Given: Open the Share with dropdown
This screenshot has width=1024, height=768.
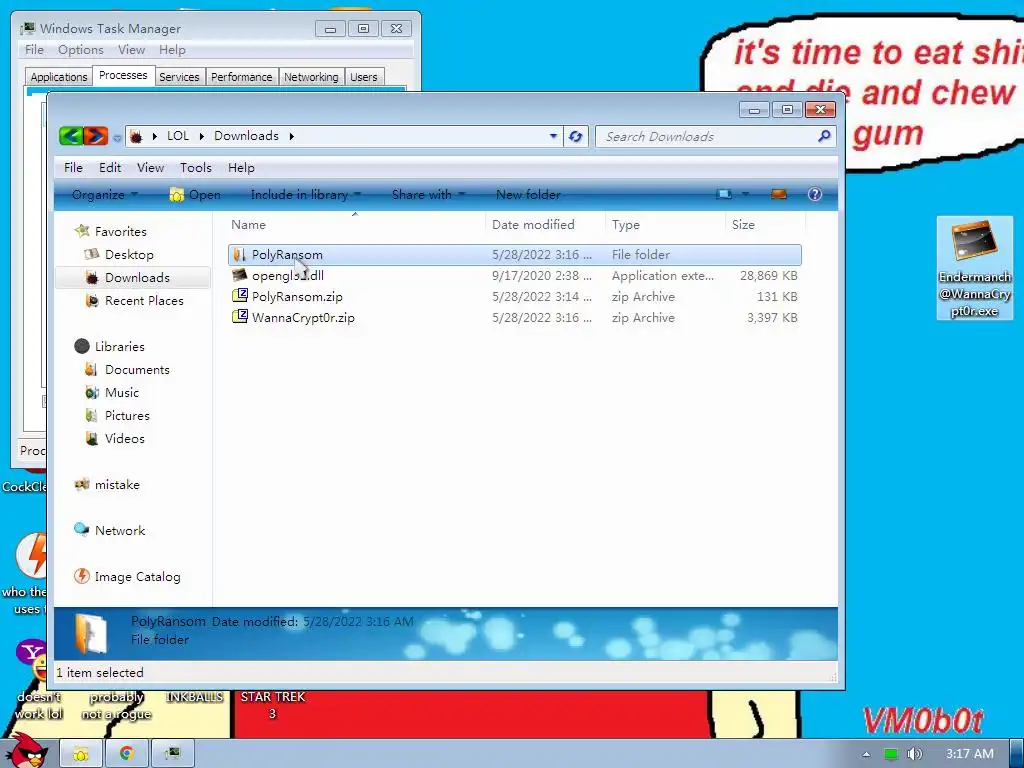Looking at the screenshot, I should (x=428, y=195).
